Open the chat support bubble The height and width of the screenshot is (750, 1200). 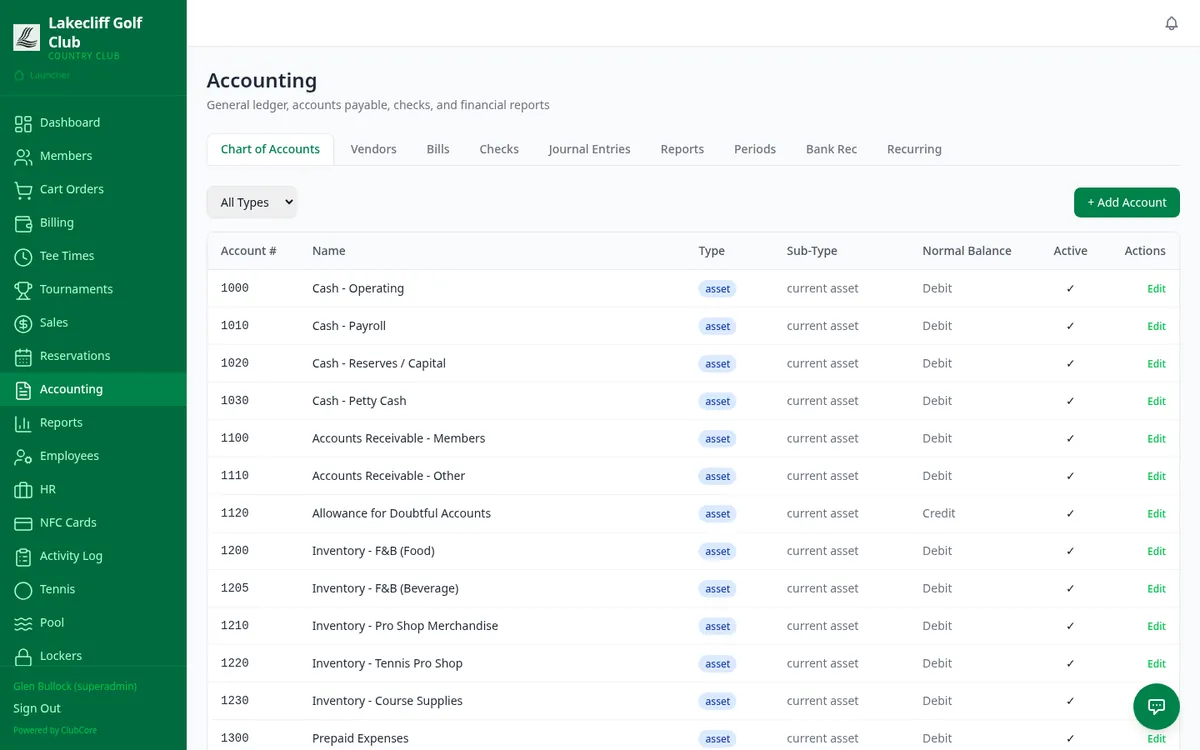click(1156, 706)
